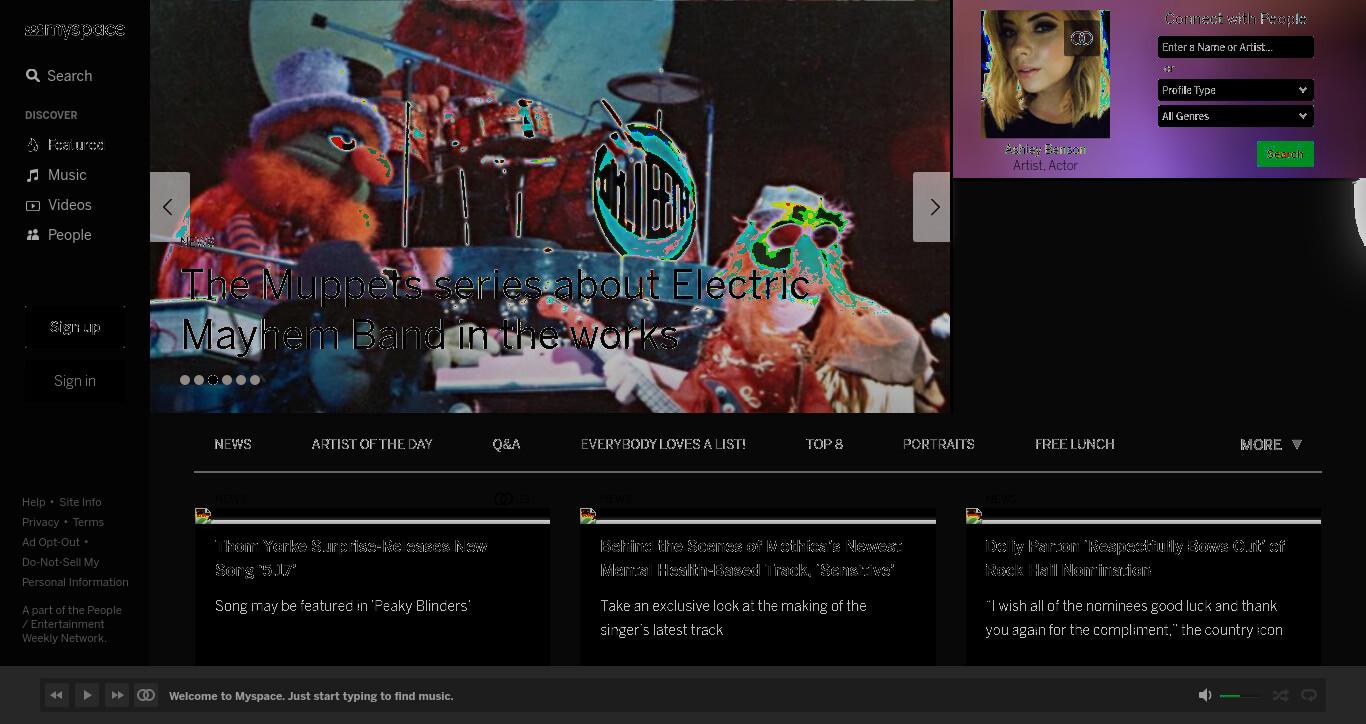Open Ashley Benson profile photo
1366x724 pixels.
click(x=1045, y=74)
